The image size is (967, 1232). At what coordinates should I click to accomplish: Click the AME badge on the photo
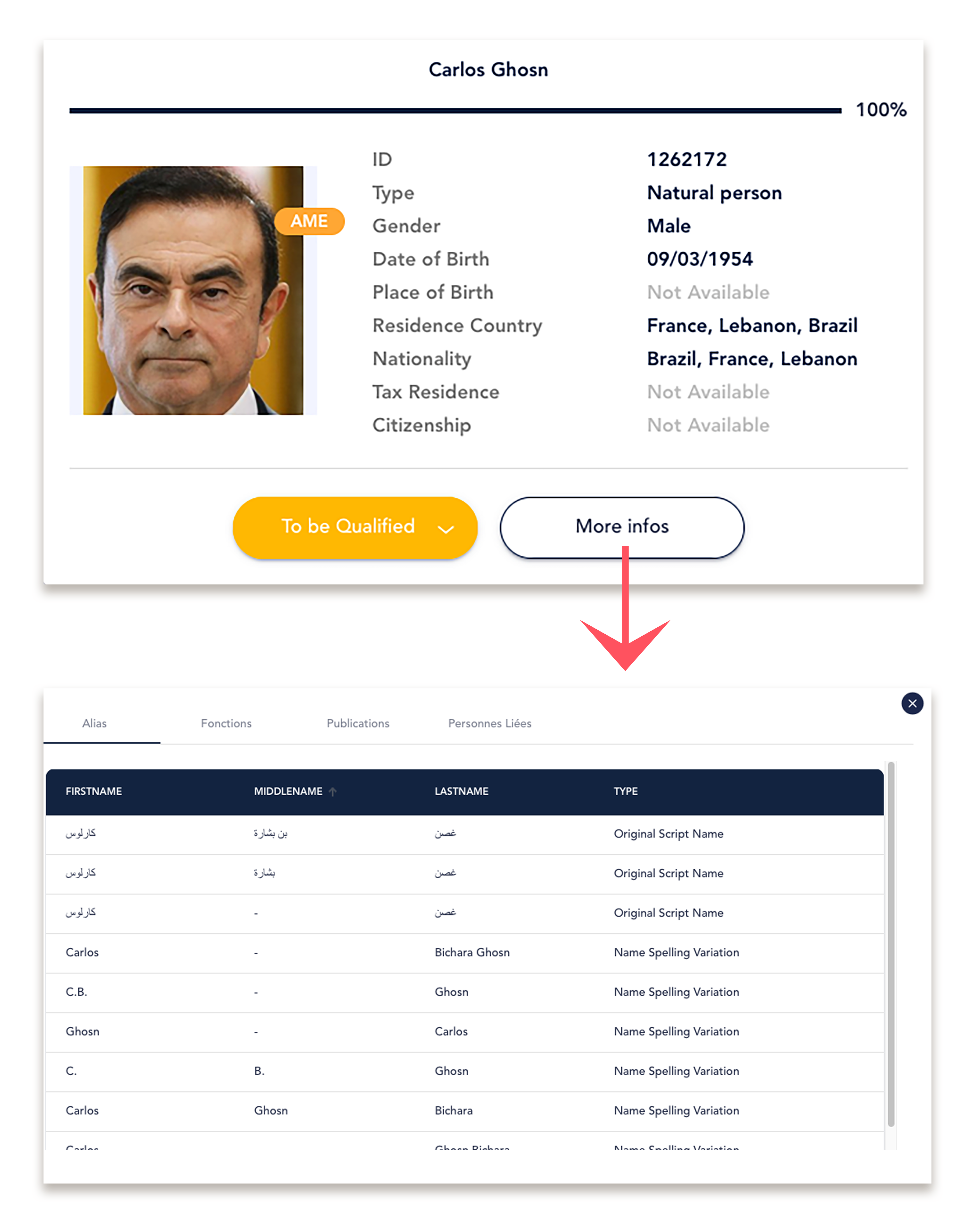pyautogui.click(x=309, y=221)
